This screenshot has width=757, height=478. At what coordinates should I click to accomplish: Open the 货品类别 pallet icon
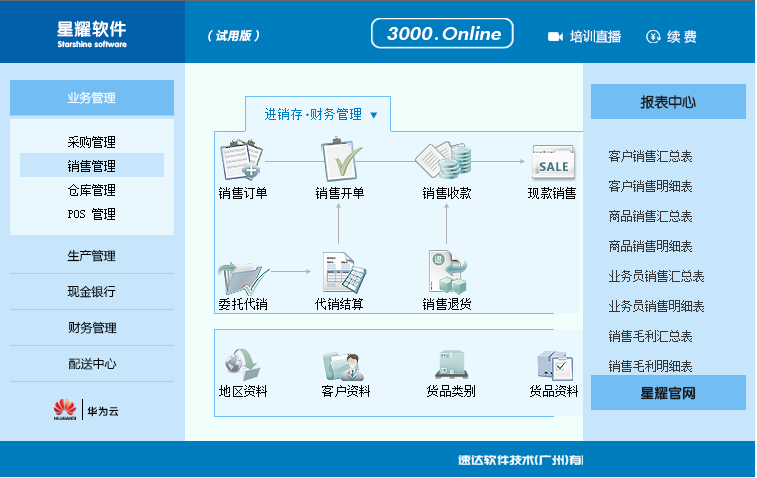[451, 365]
